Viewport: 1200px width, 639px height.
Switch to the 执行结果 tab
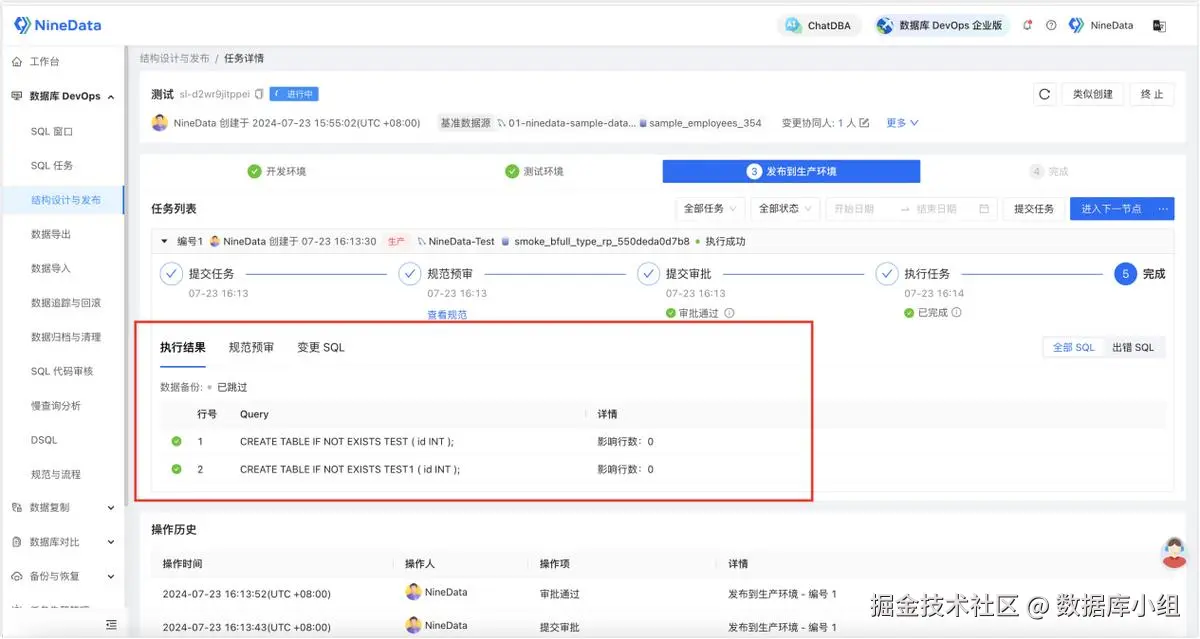point(183,347)
